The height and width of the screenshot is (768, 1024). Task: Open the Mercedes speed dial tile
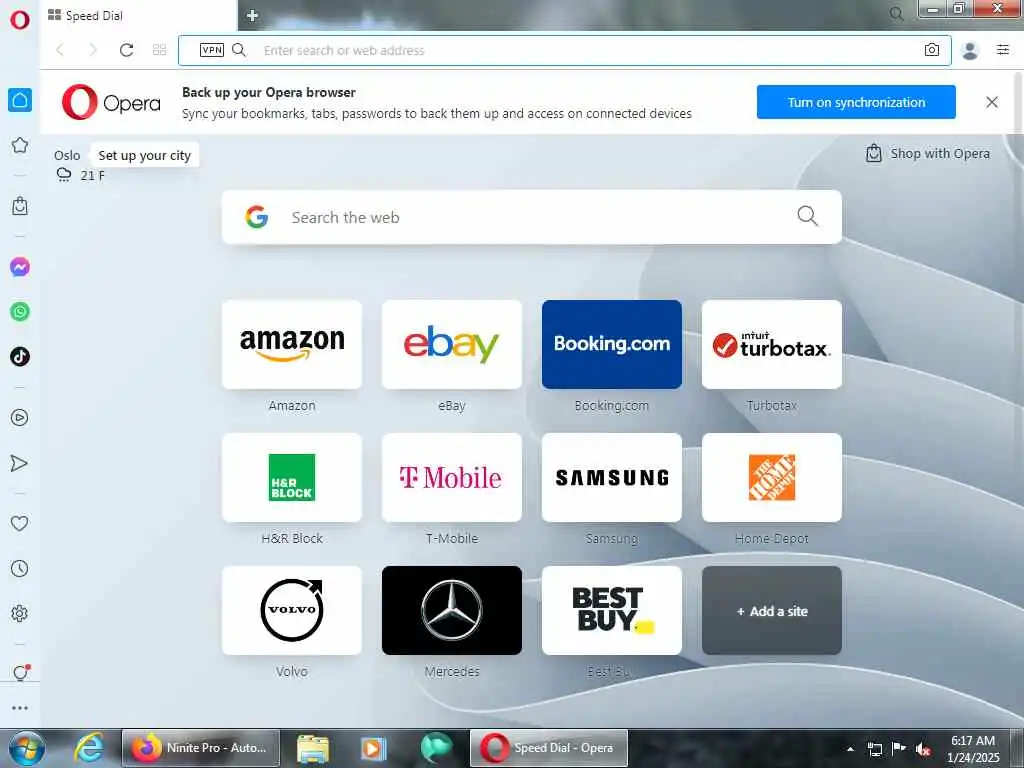tap(452, 611)
